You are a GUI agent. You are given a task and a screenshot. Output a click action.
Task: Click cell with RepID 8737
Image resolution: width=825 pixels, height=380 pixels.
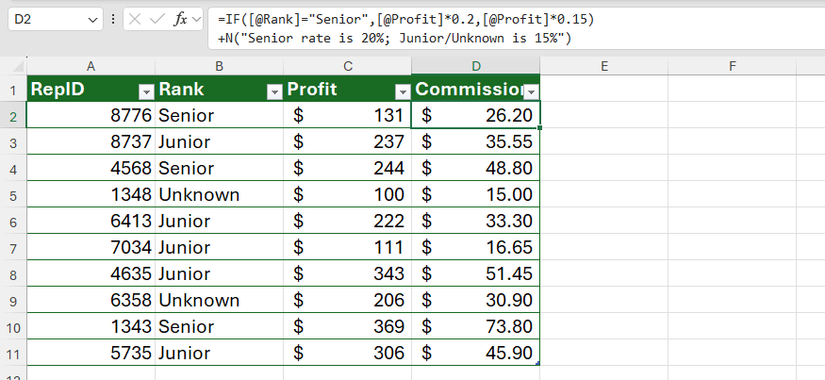[91, 142]
